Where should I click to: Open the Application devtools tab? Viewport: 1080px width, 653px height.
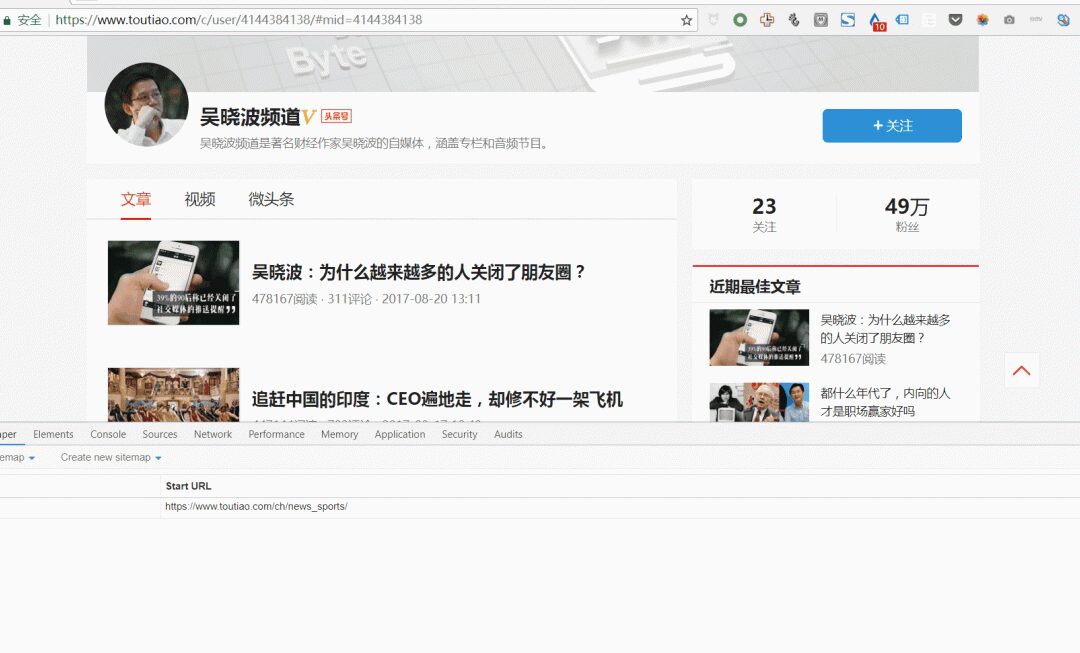point(399,434)
